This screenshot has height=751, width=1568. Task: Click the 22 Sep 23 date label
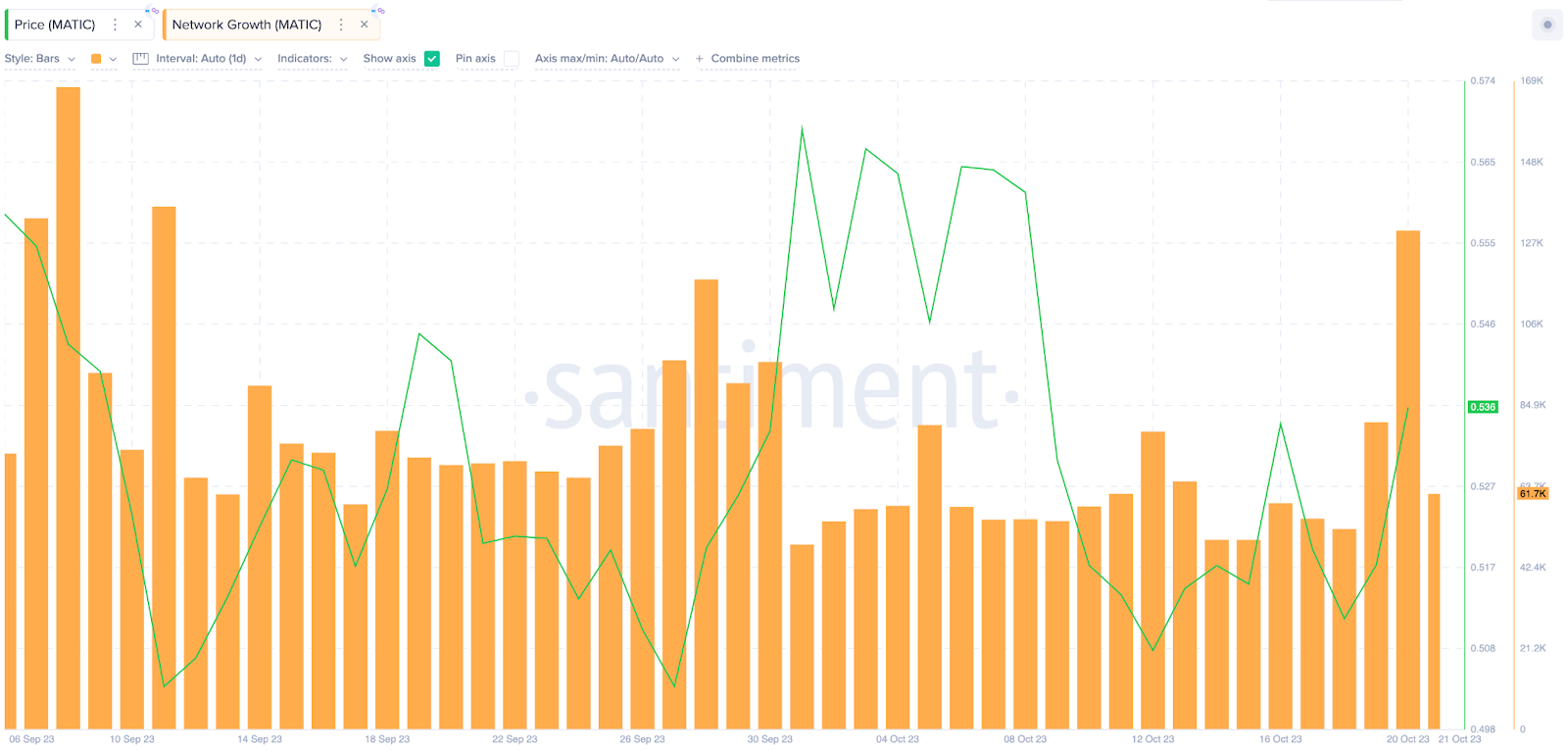coord(514,739)
